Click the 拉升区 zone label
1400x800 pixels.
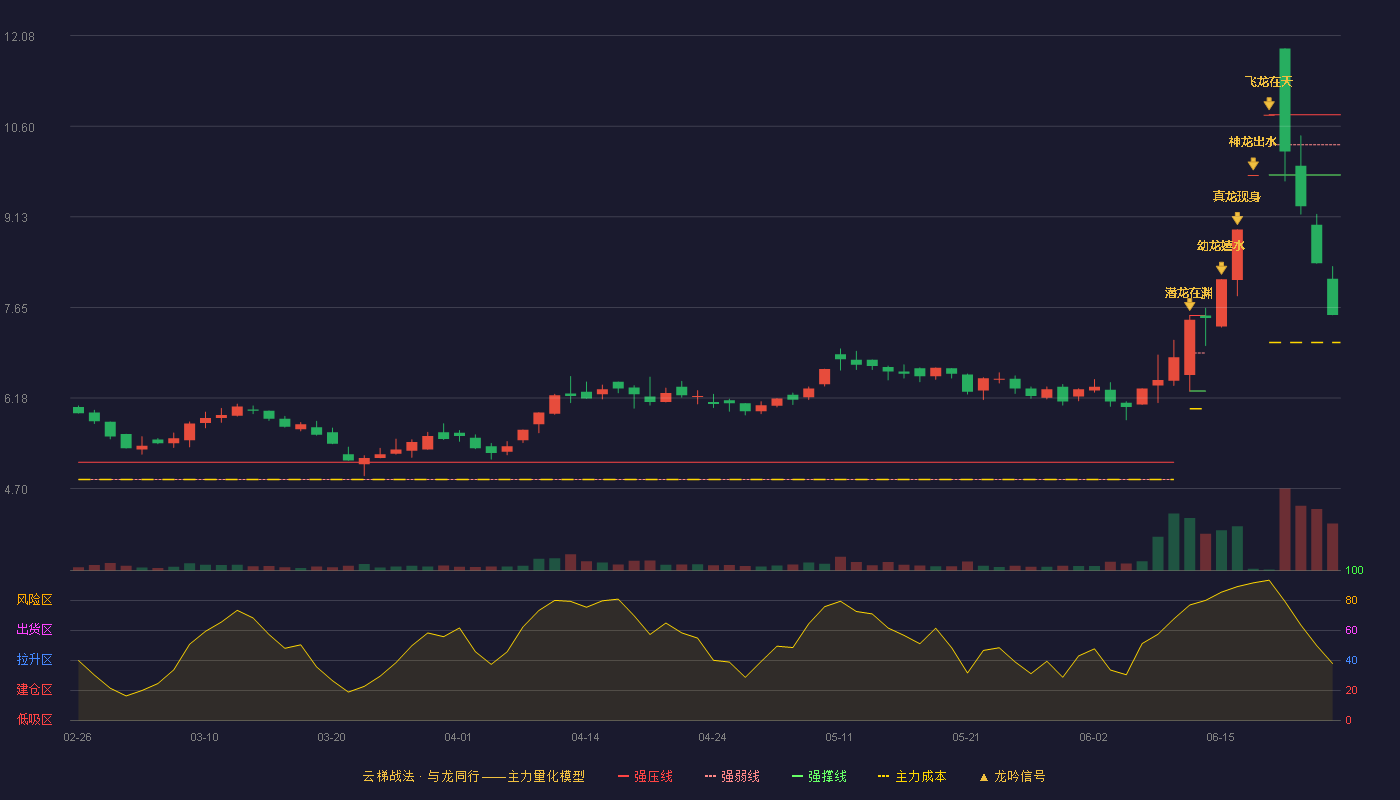click(x=34, y=660)
